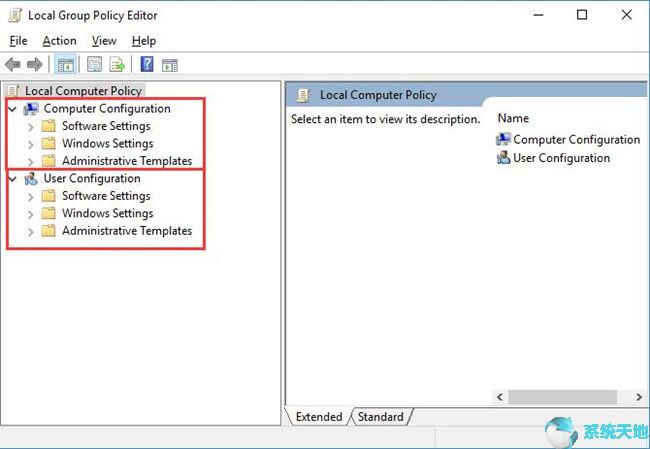Click the Forward arrow toolbar icon
The height and width of the screenshot is (449, 650).
click(34, 65)
